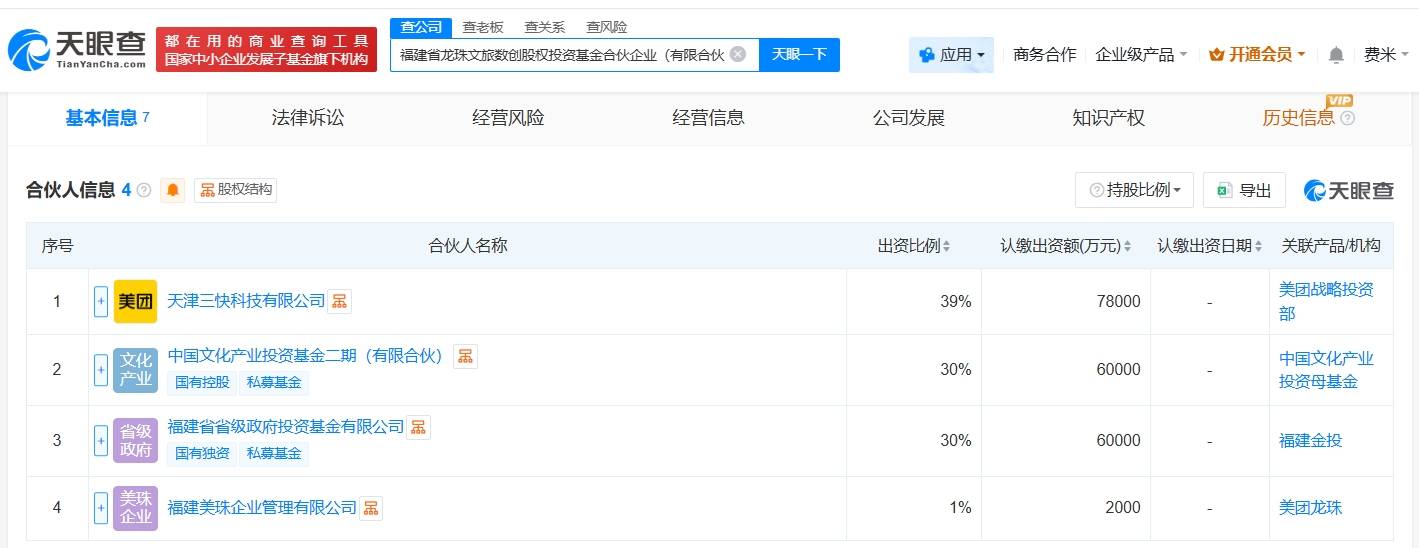Click structure icon beside 福建美珠企业管理有限公司
This screenshot has height=548, width=1419.
click(370, 508)
